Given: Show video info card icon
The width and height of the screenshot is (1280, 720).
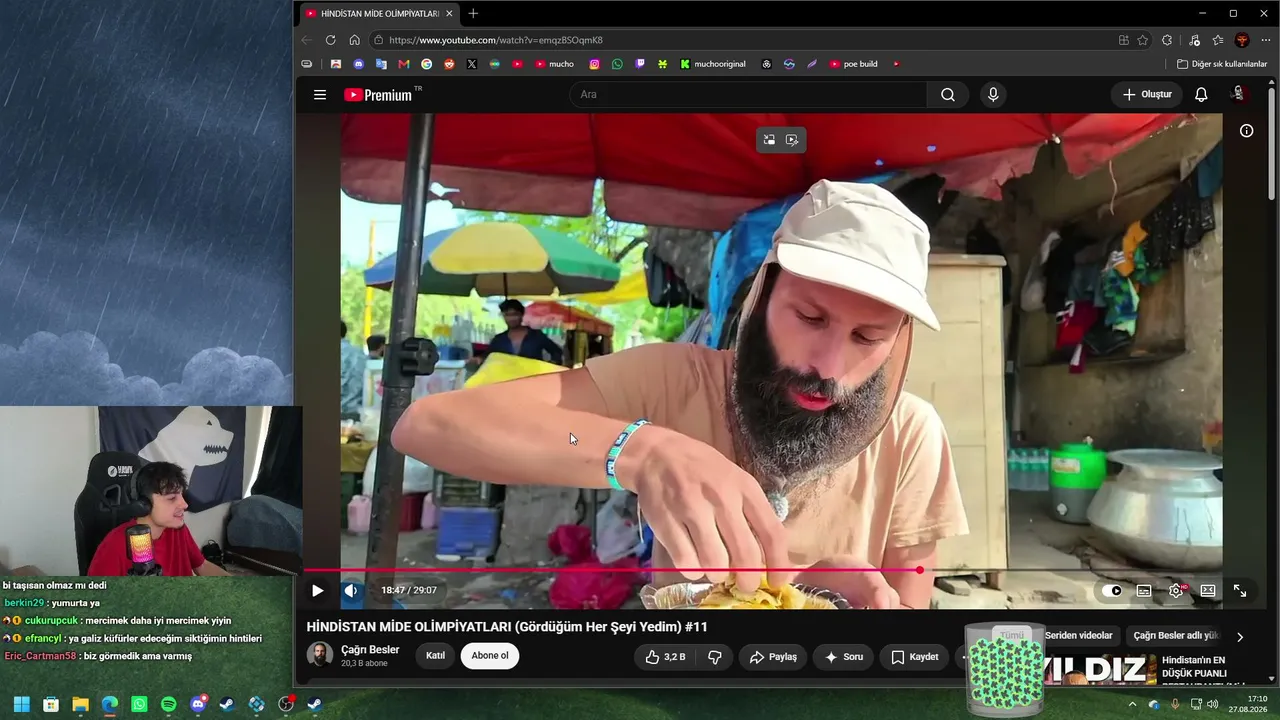Looking at the screenshot, I should tap(1246, 131).
